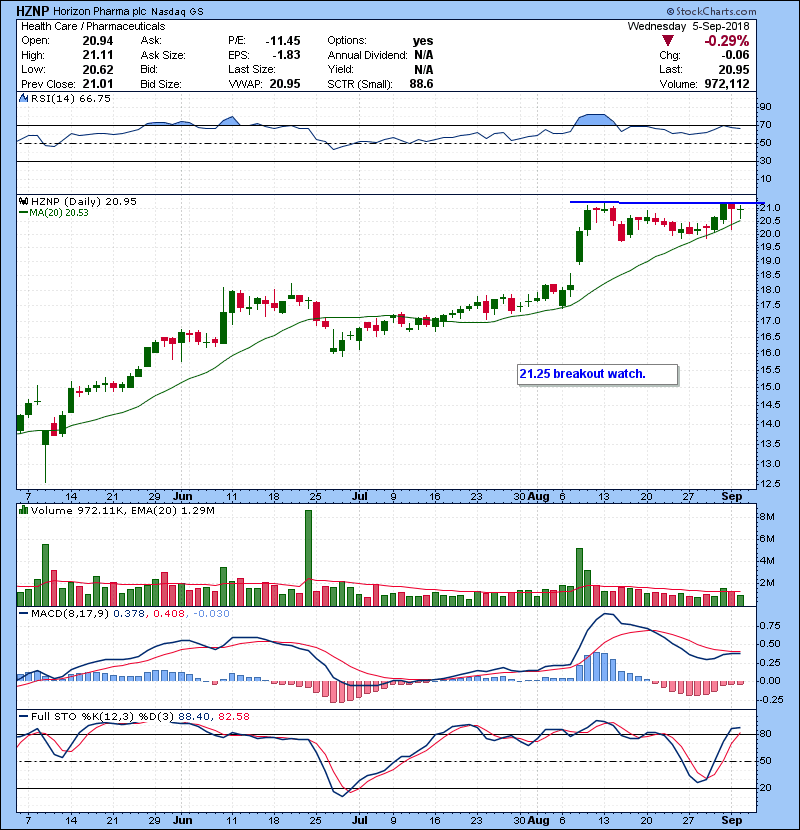The width and height of the screenshot is (800, 830).
Task: Click the High value 21.11
Action: point(98,55)
